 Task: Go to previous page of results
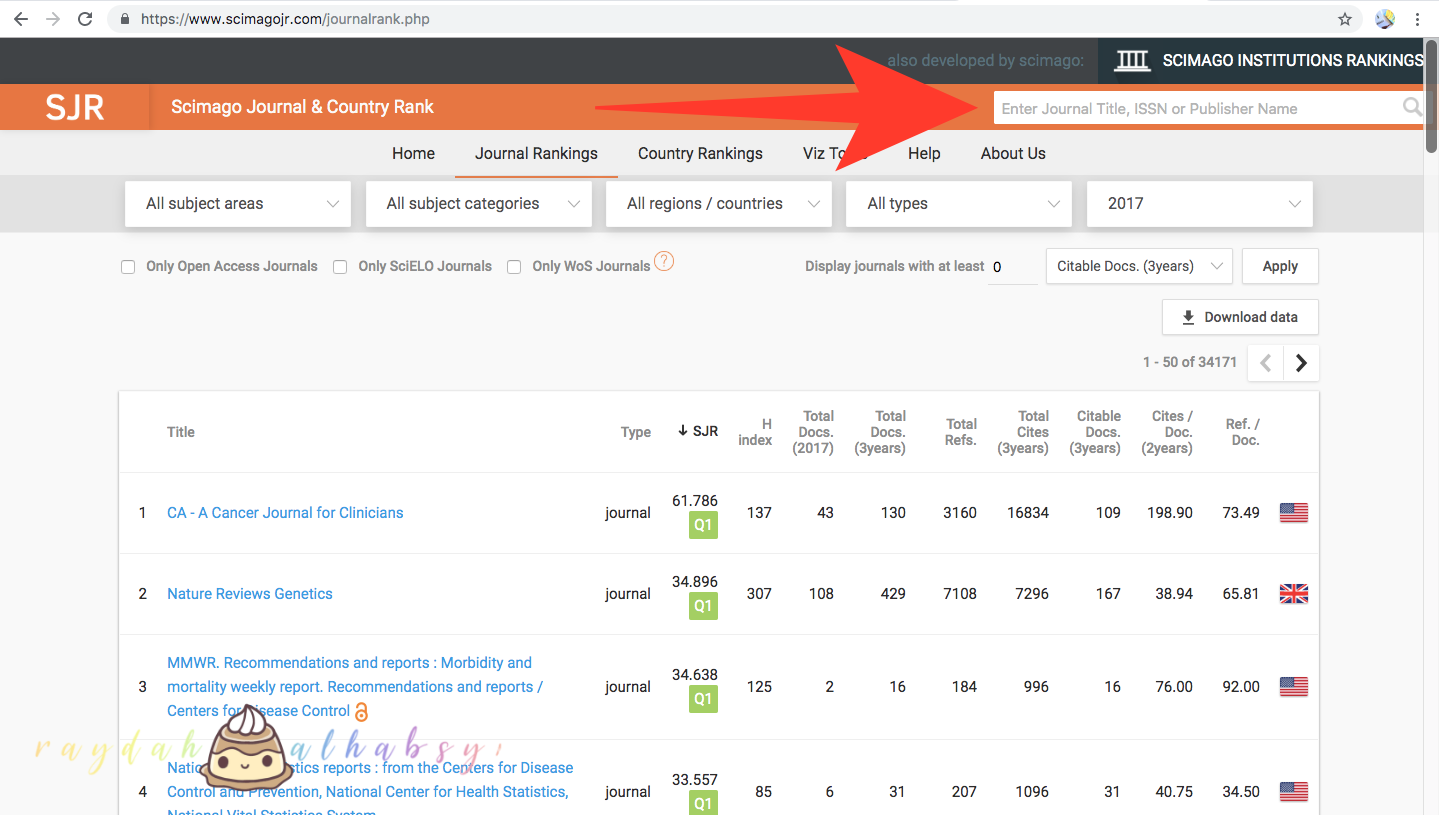click(x=1265, y=363)
